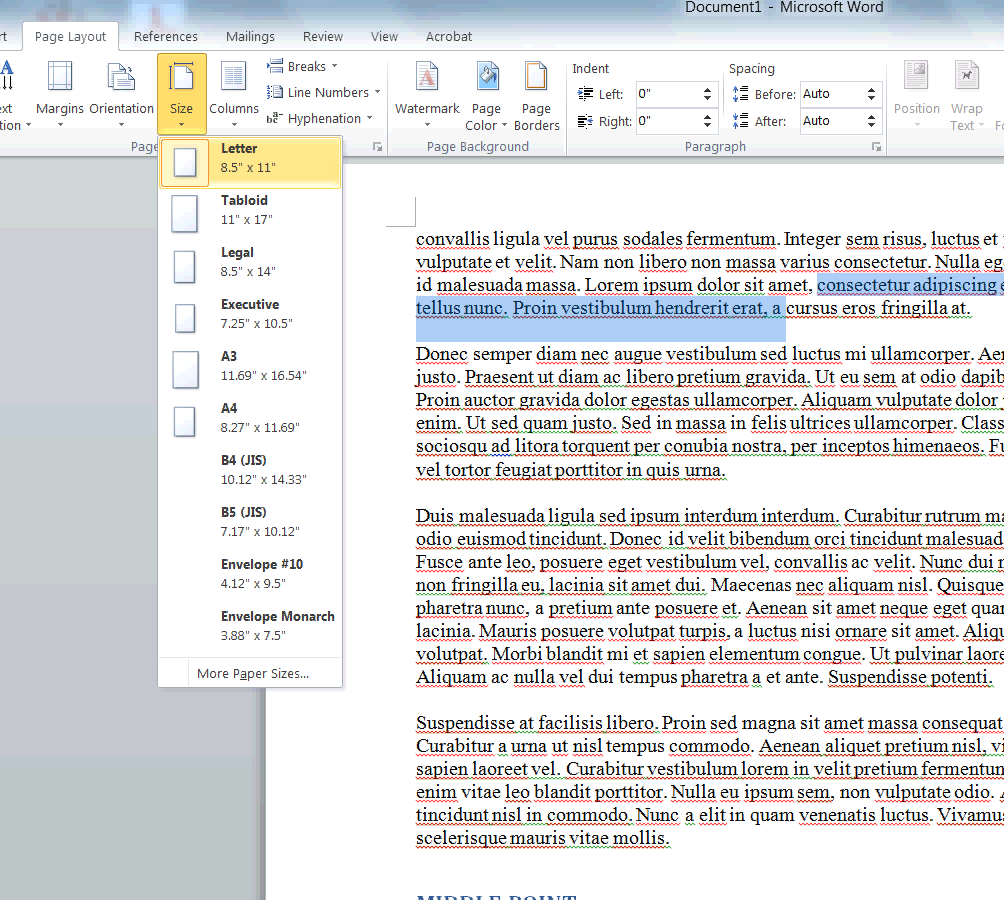Click the Page Color paint bucket icon
Screen dimensions: 1004x900
(488, 76)
